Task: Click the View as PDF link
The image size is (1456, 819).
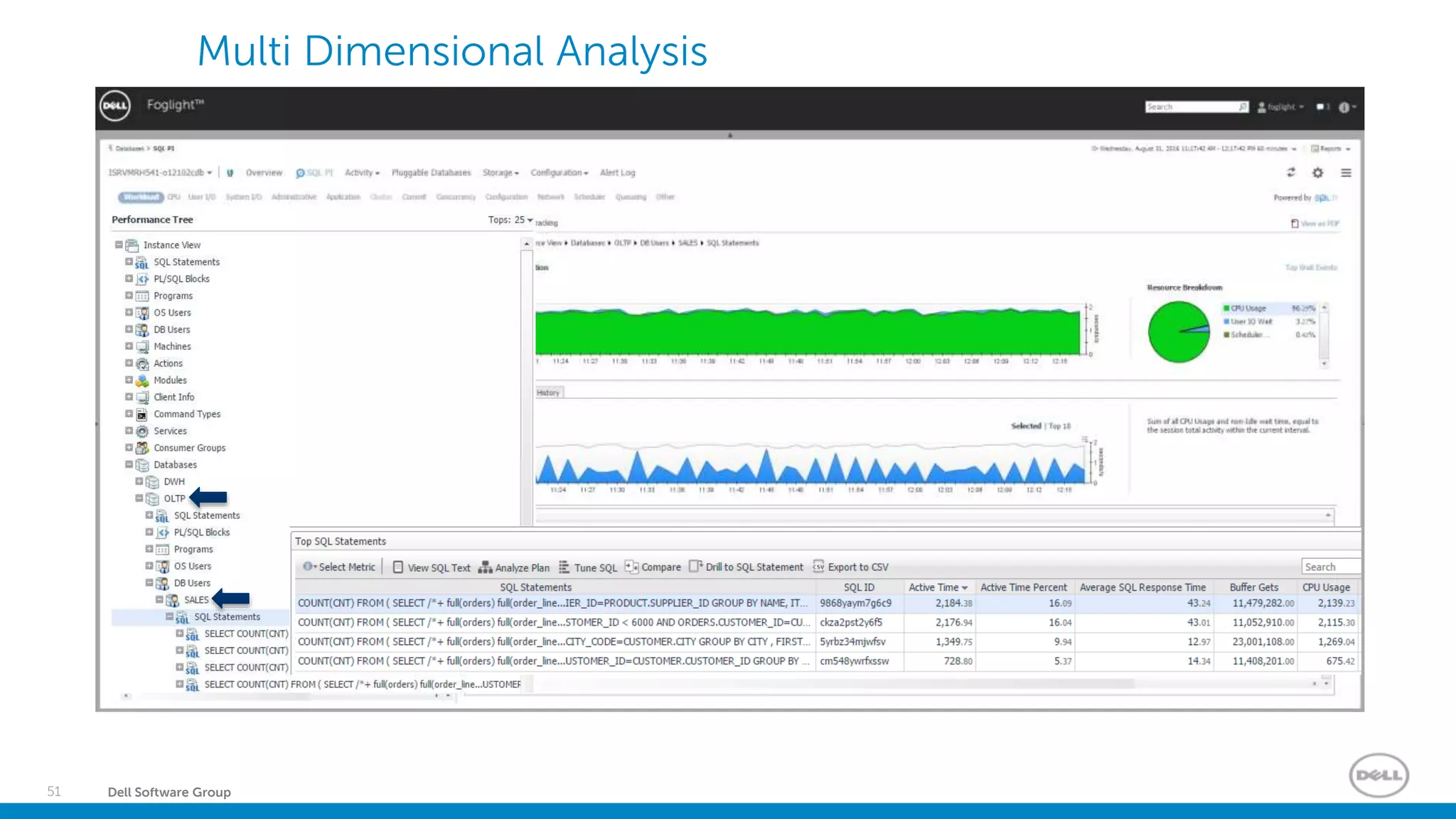Action: click(x=1319, y=223)
